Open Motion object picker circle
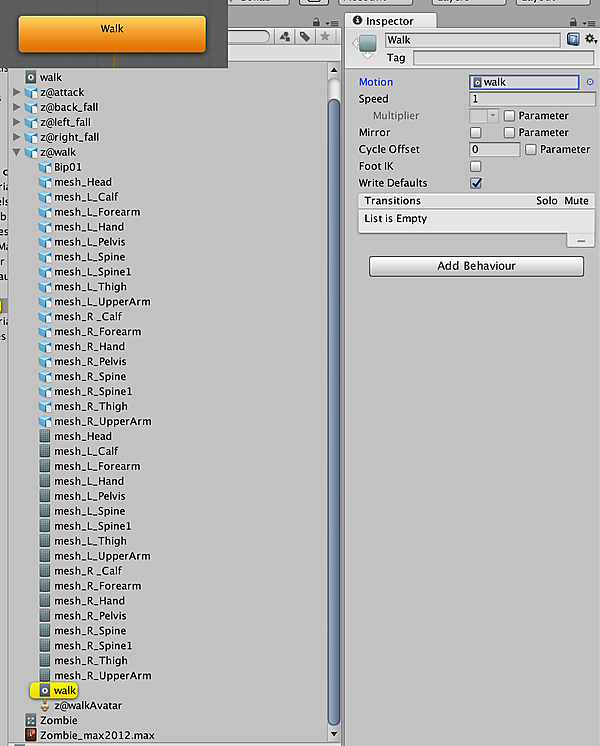 [590, 82]
